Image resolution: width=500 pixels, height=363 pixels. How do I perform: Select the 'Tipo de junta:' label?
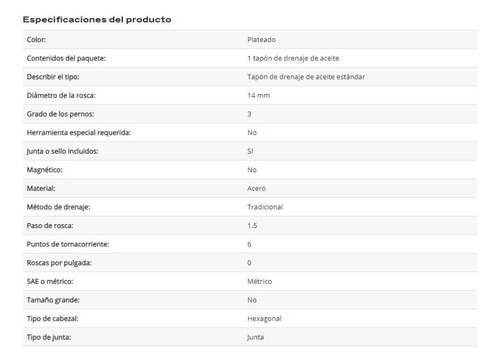coord(49,337)
